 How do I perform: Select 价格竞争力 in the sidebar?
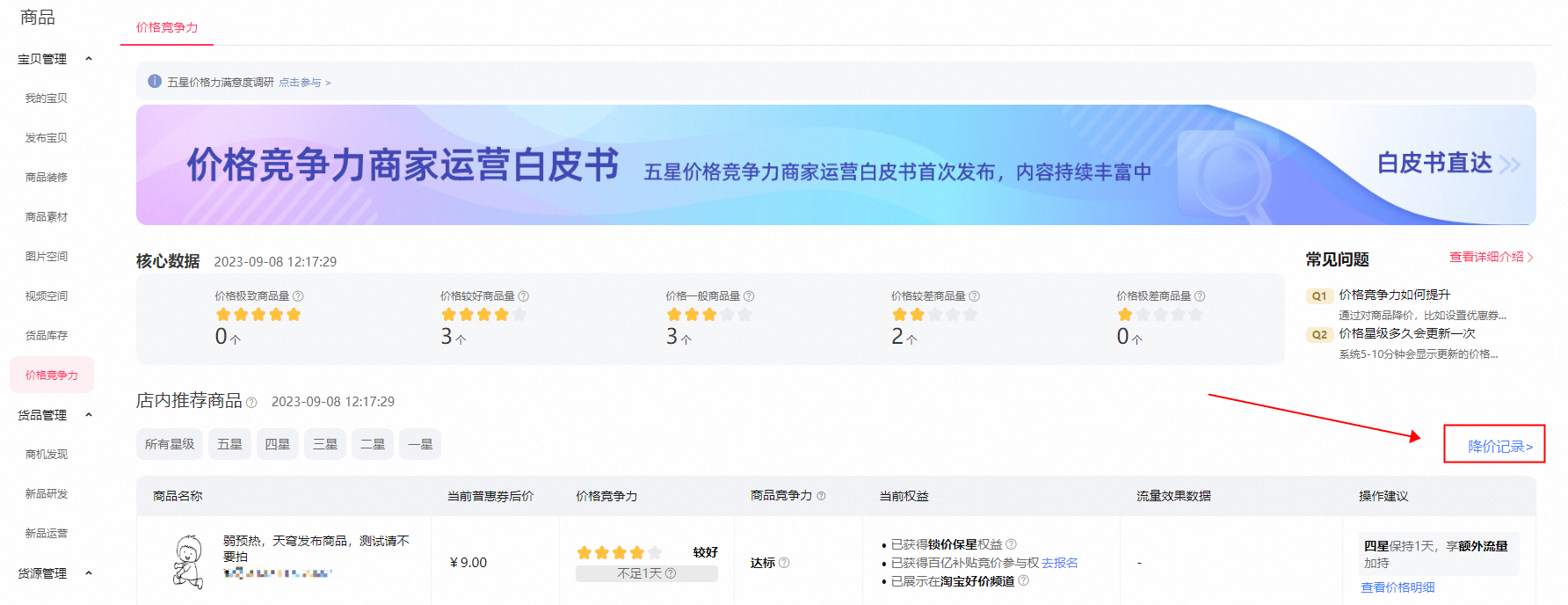[x=52, y=375]
